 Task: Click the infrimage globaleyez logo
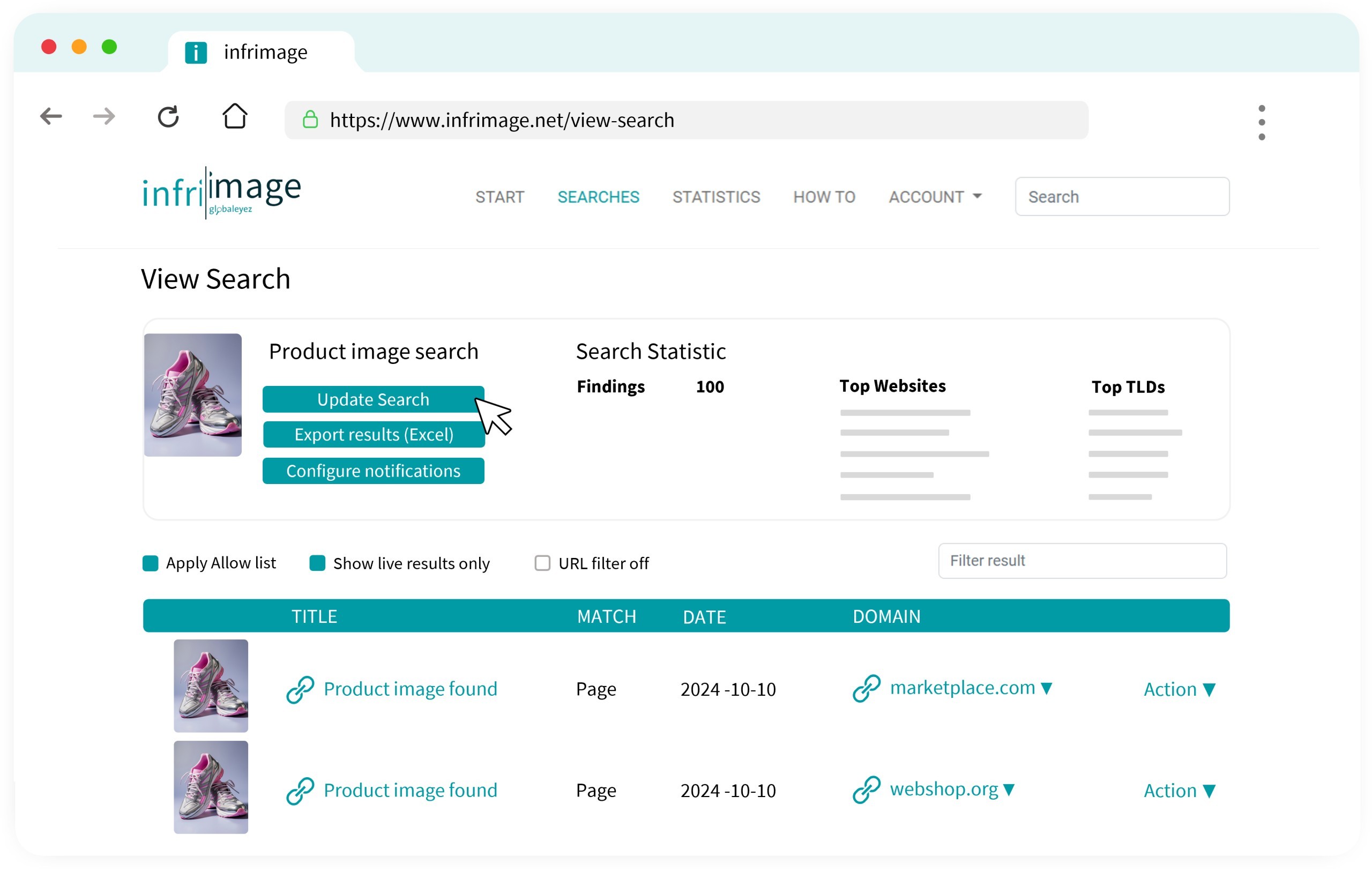point(221,192)
